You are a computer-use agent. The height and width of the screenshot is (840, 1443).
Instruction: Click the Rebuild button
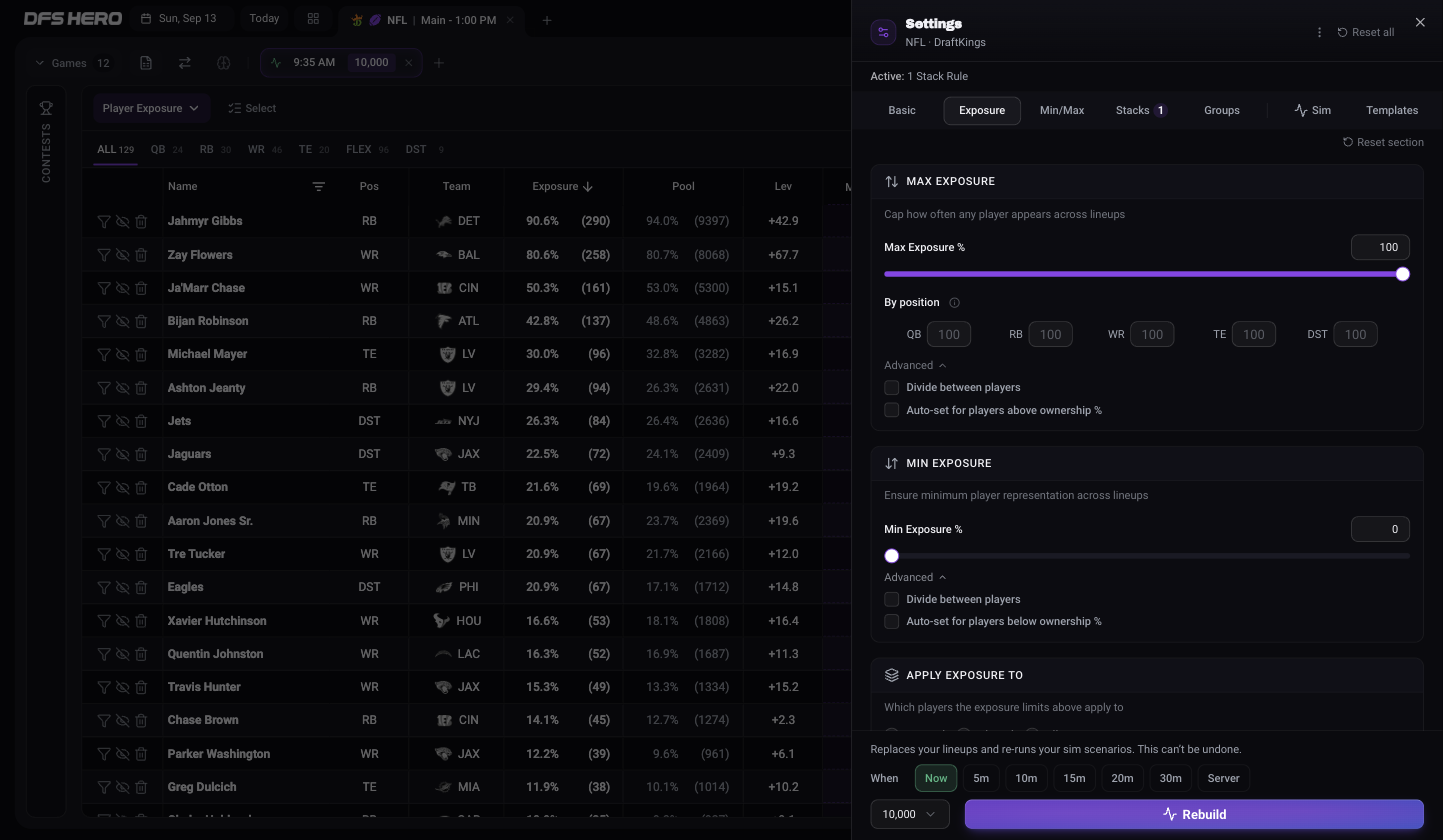pyautogui.click(x=1194, y=814)
